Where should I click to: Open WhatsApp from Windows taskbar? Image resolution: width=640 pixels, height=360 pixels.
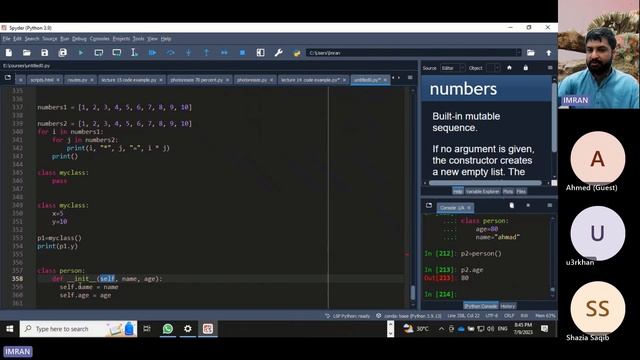click(x=167, y=329)
